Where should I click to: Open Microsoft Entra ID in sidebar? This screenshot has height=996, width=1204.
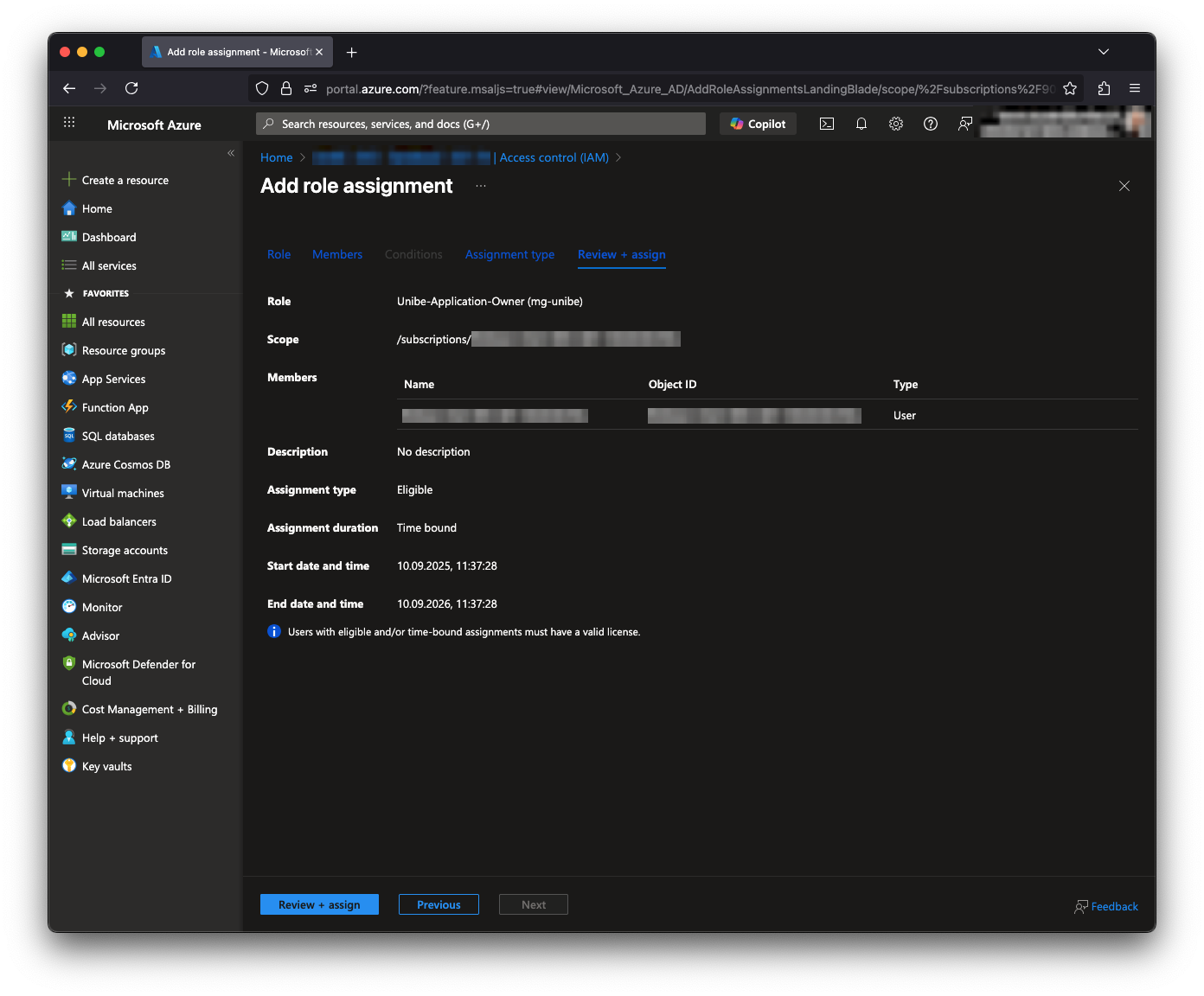[x=126, y=578]
